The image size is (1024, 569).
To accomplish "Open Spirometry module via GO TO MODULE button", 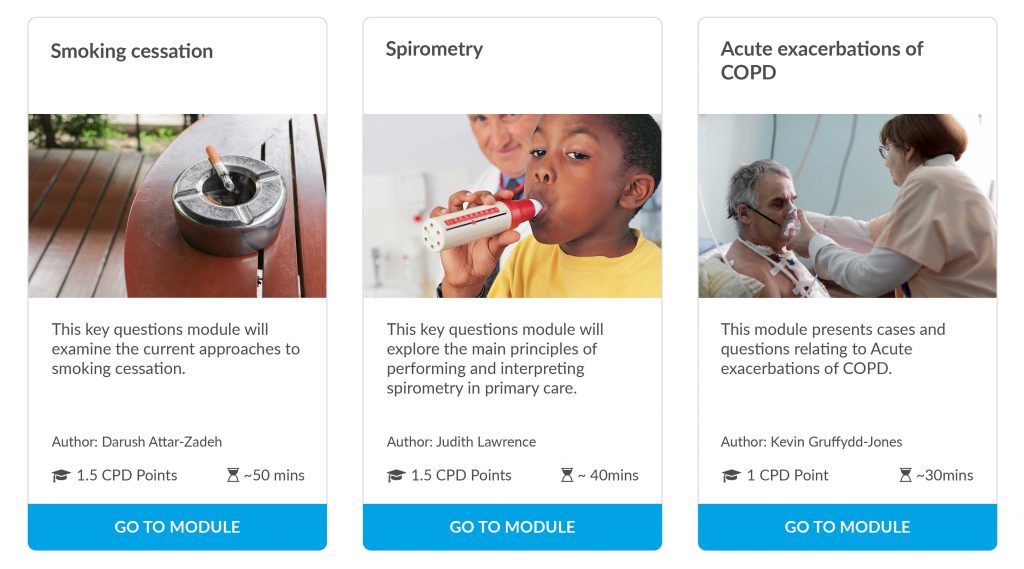I will click(512, 527).
